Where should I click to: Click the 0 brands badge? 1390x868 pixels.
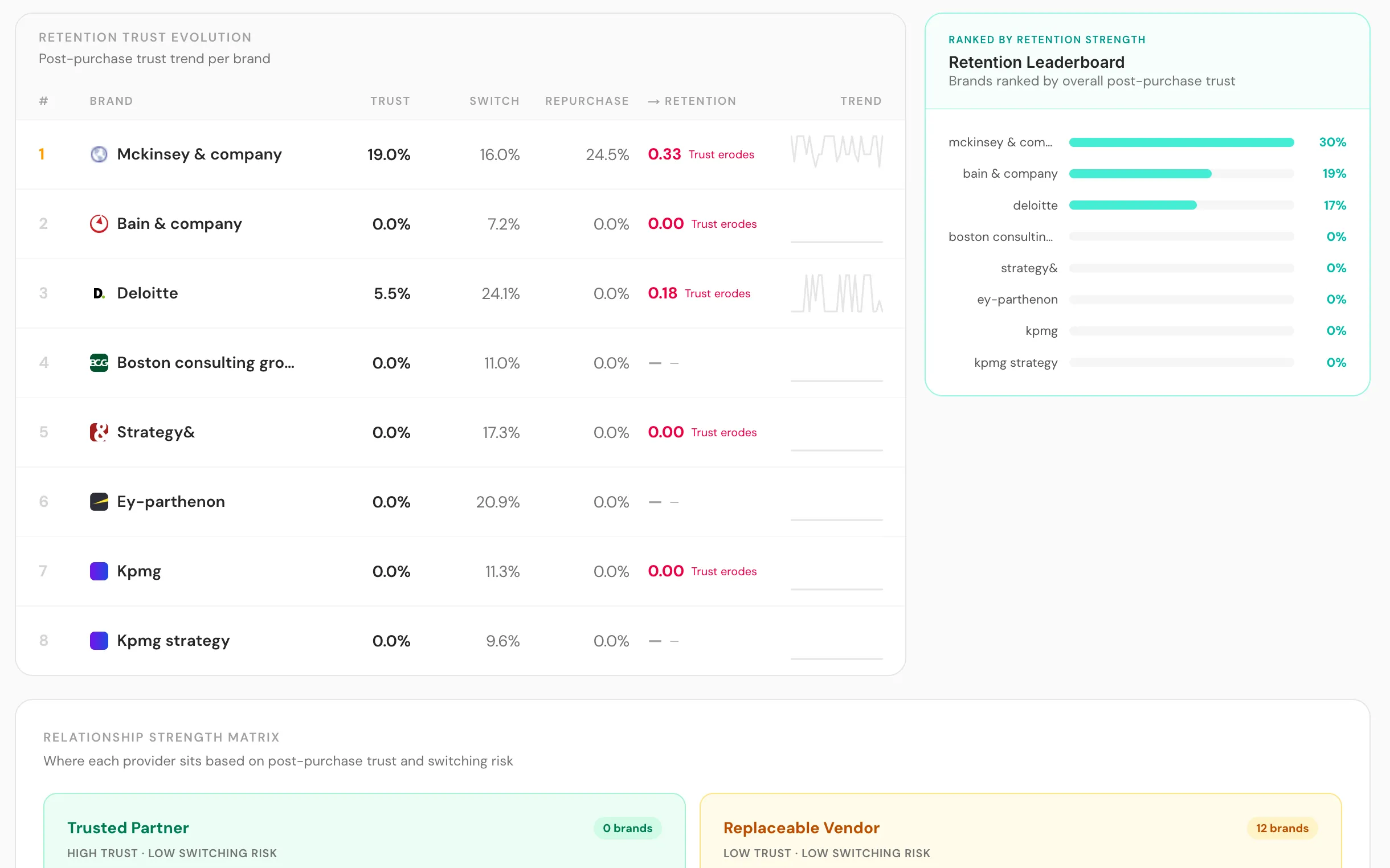coord(627,828)
